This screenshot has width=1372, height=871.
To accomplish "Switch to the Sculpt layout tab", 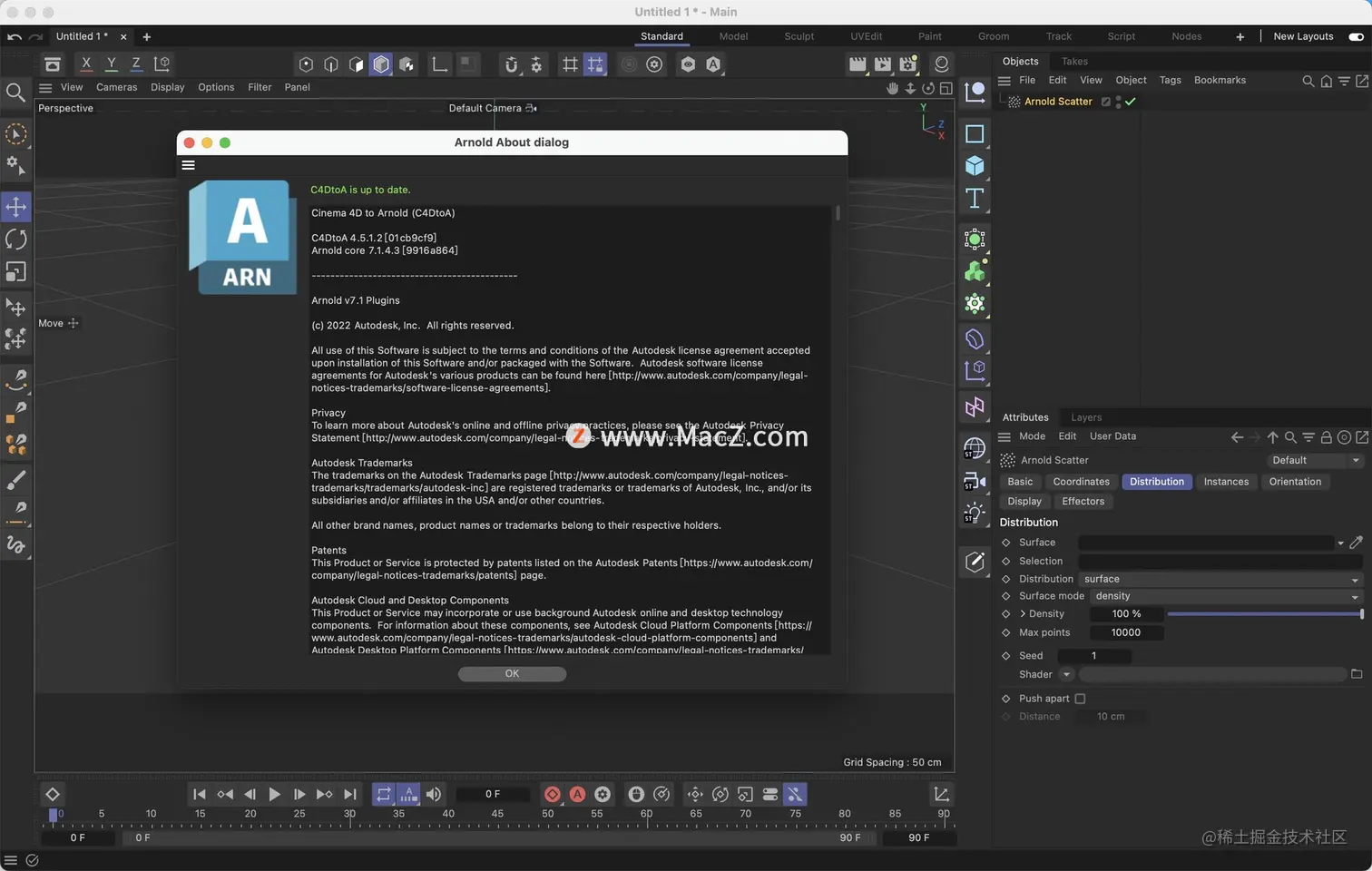I will (x=799, y=36).
